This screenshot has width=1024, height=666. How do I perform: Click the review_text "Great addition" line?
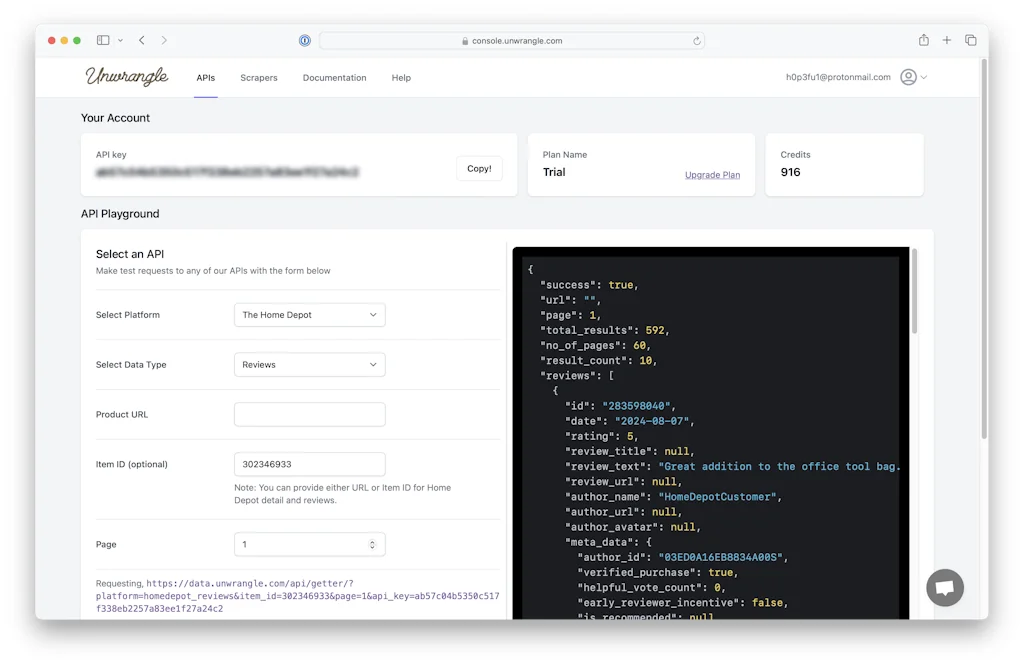[x=733, y=467]
